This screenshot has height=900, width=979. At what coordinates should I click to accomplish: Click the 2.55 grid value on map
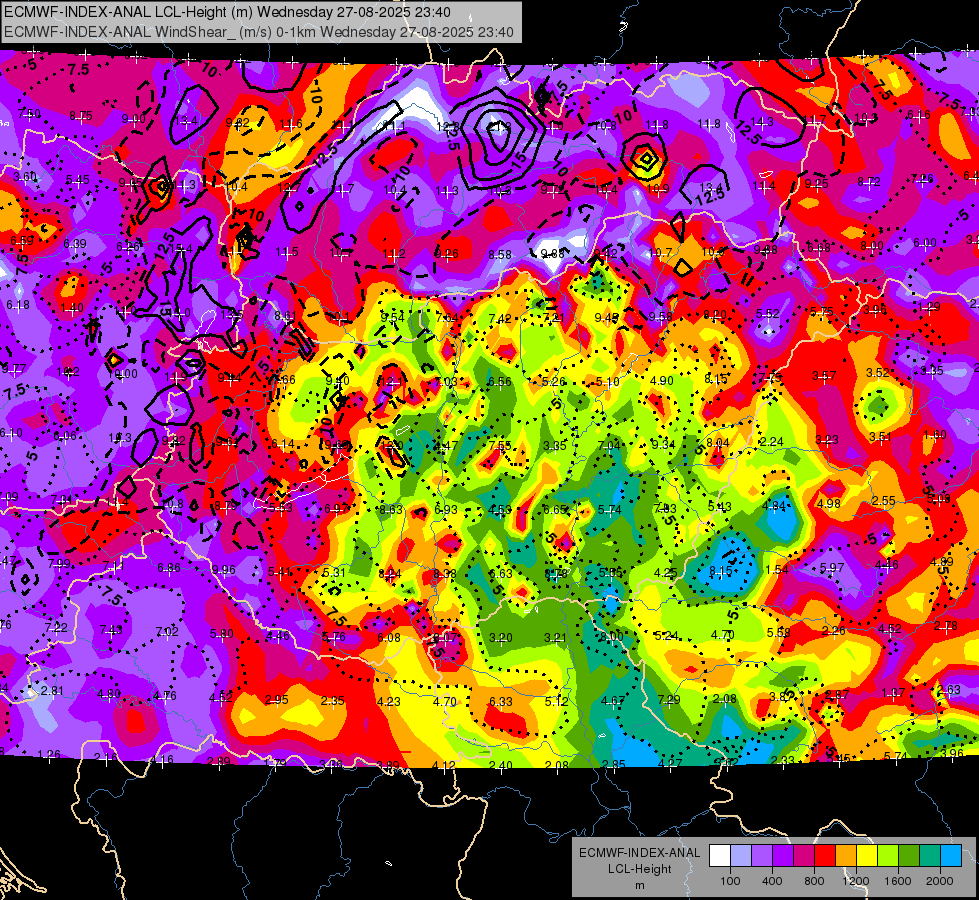[x=884, y=501]
